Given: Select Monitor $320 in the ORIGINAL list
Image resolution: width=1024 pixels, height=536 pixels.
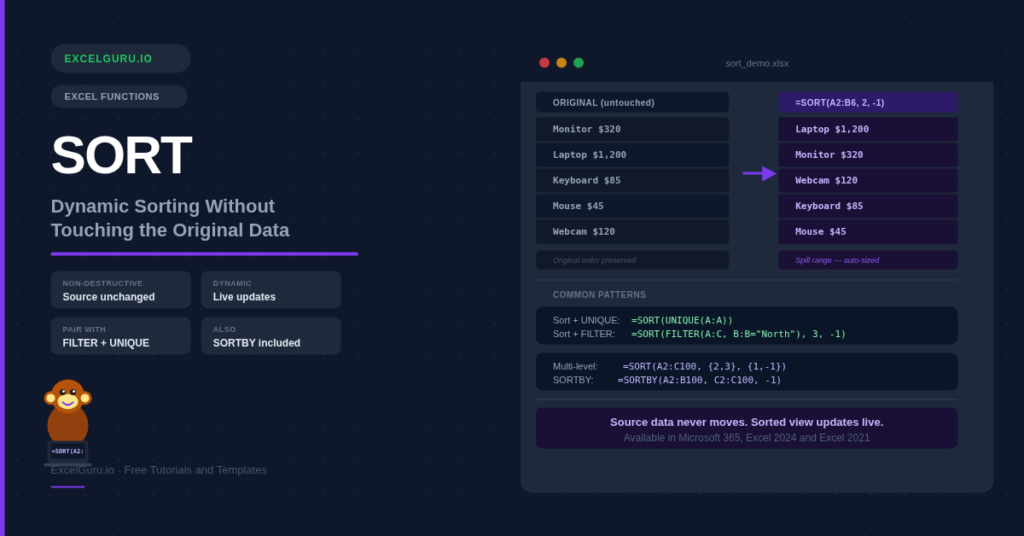Looking at the screenshot, I should 632,129.
